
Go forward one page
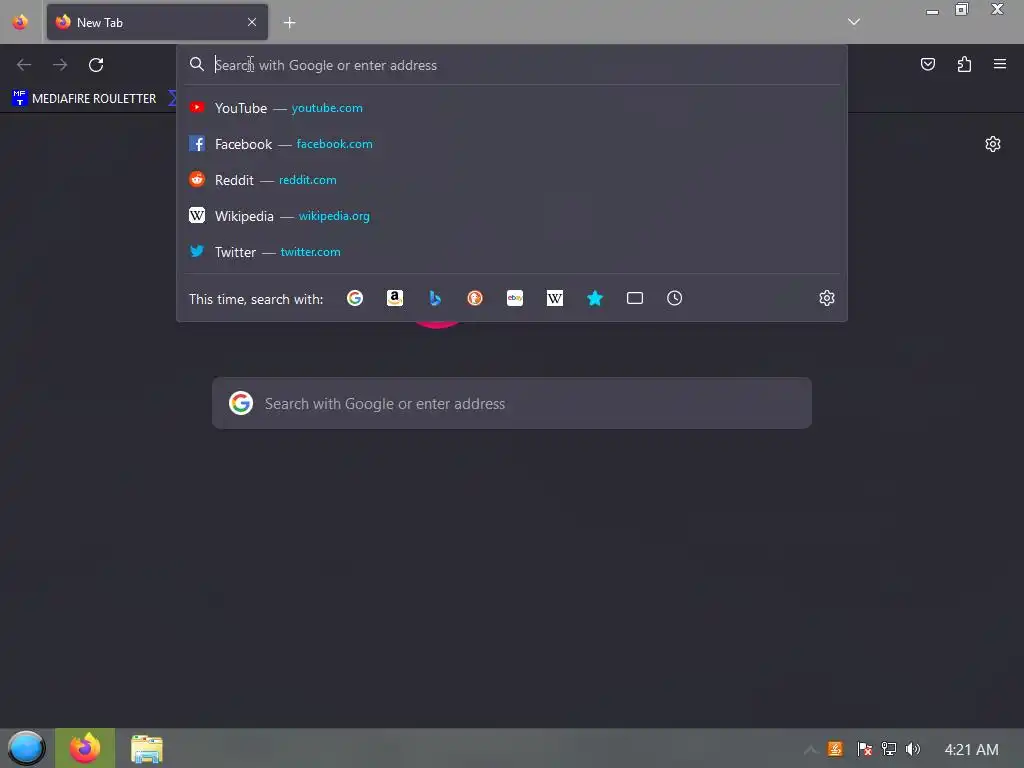tap(60, 65)
